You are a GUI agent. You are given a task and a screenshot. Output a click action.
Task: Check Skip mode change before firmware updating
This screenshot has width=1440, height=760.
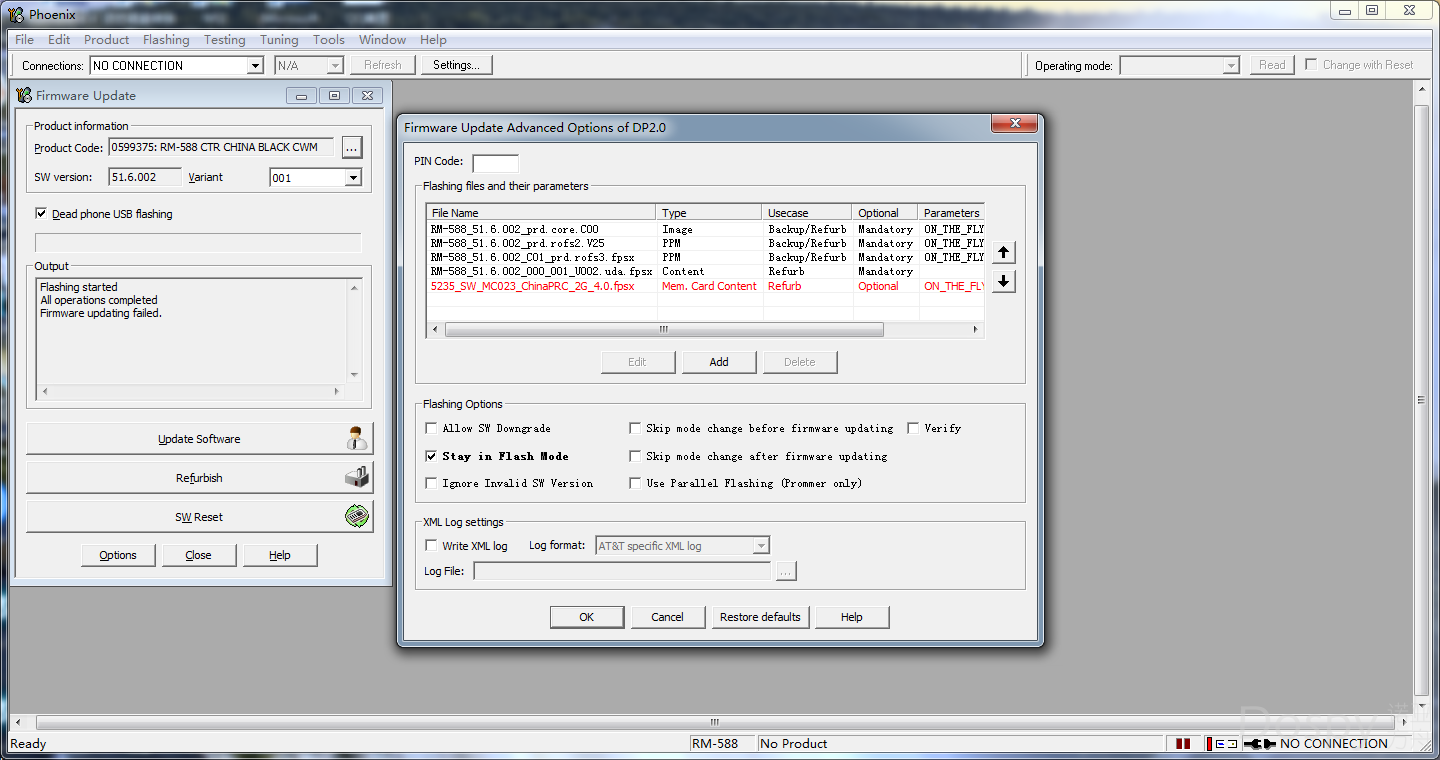pos(635,428)
